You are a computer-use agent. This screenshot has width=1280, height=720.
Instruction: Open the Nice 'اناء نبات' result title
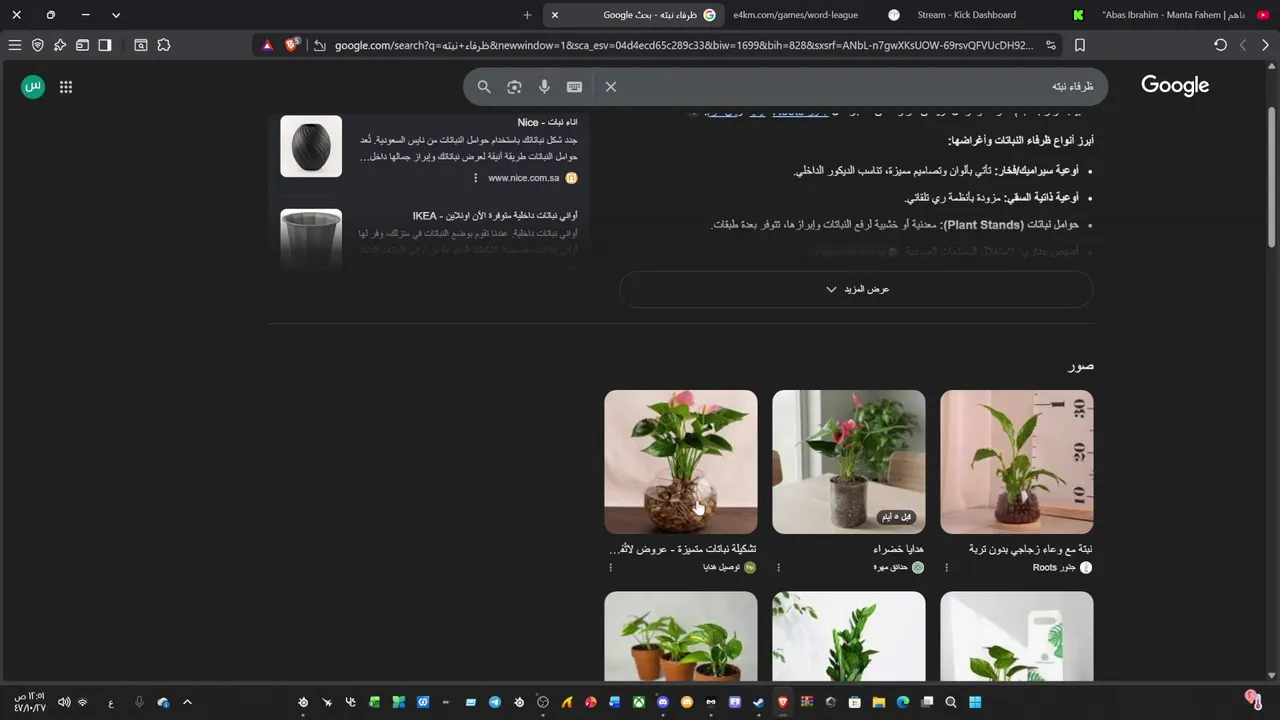click(x=547, y=122)
